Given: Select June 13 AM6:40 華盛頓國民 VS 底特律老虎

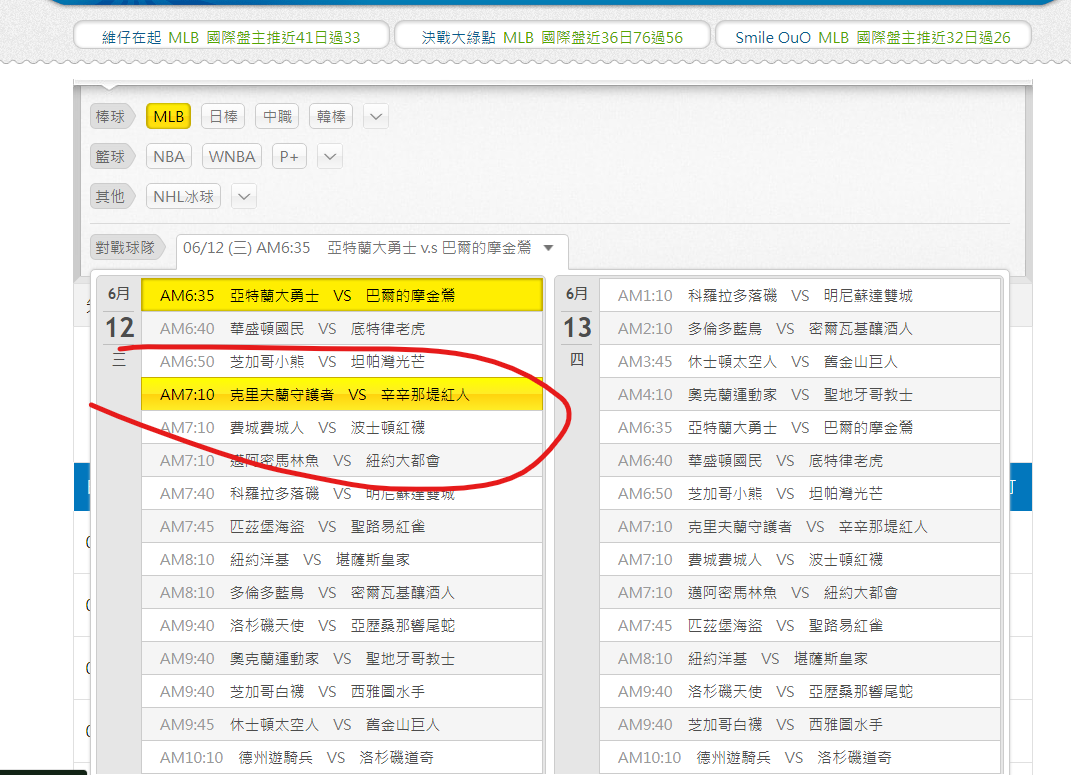Looking at the screenshot, I should click(800, 461).
